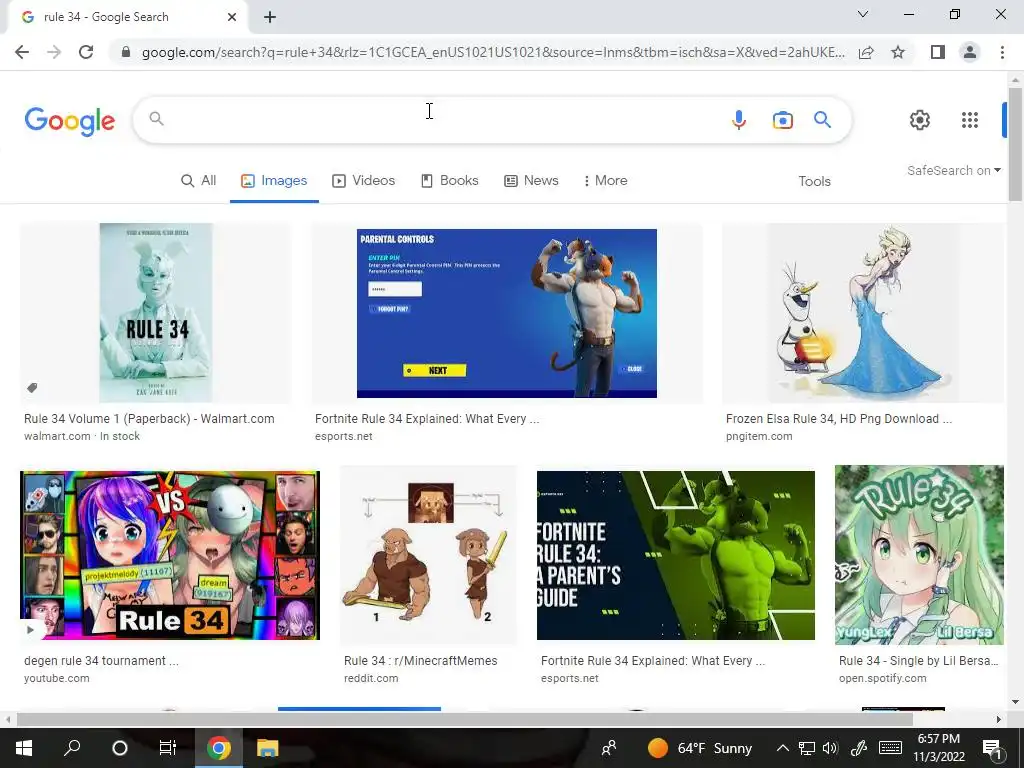Close the 'rule 34 - Google Search' tab
1024x768 pixels.
[232, 18]
